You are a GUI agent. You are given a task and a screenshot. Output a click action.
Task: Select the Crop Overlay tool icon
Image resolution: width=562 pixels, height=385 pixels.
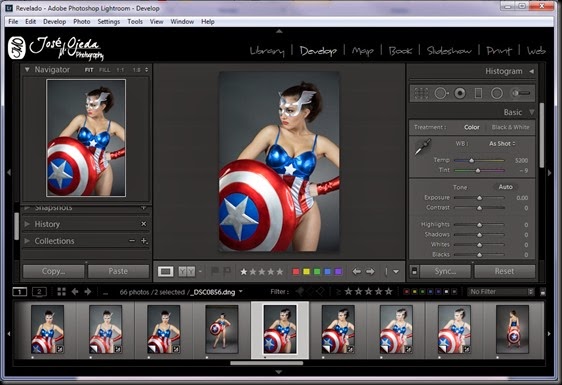[x=421, y=93]
